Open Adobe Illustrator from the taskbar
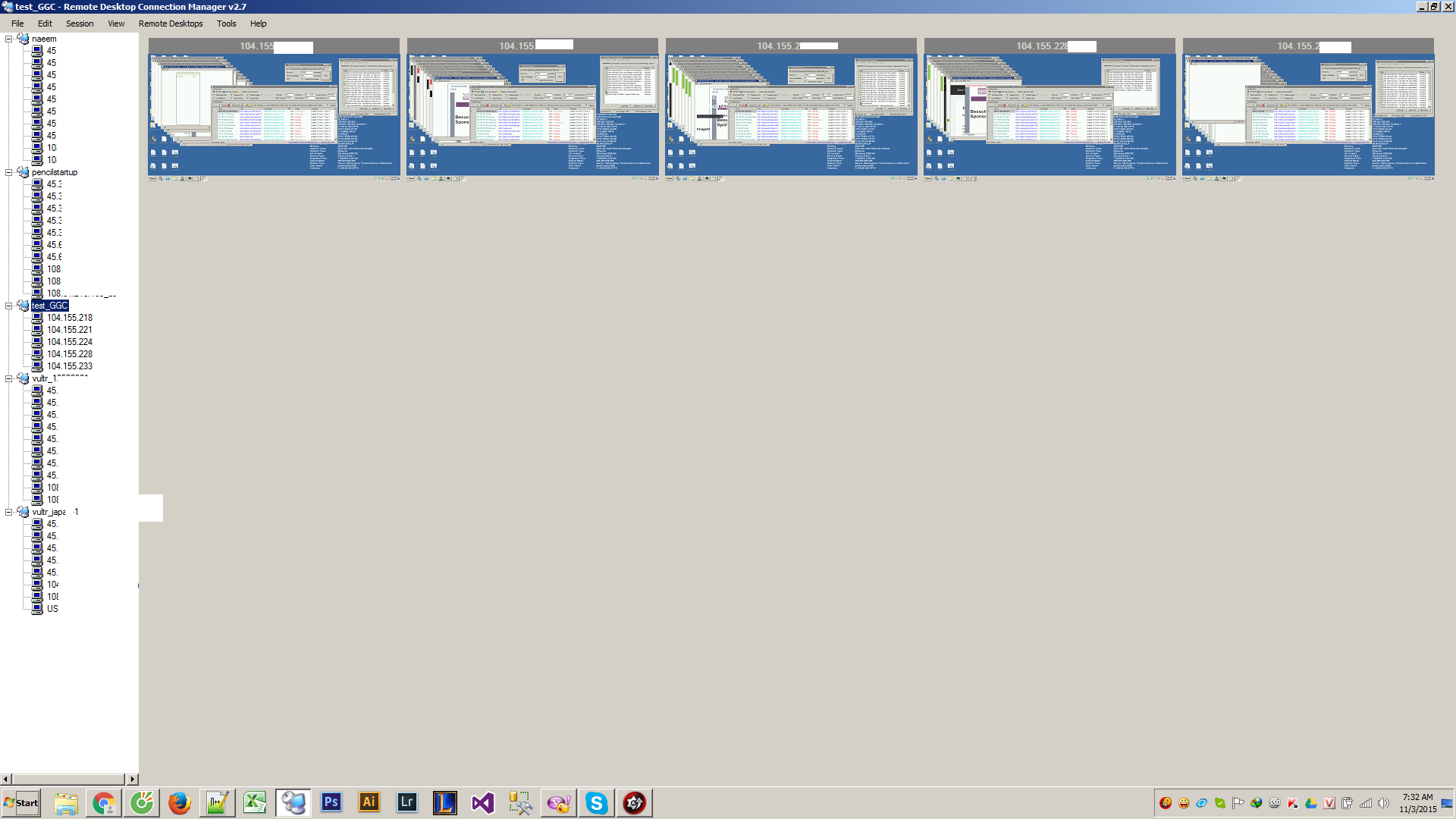 tap(369, 802)
